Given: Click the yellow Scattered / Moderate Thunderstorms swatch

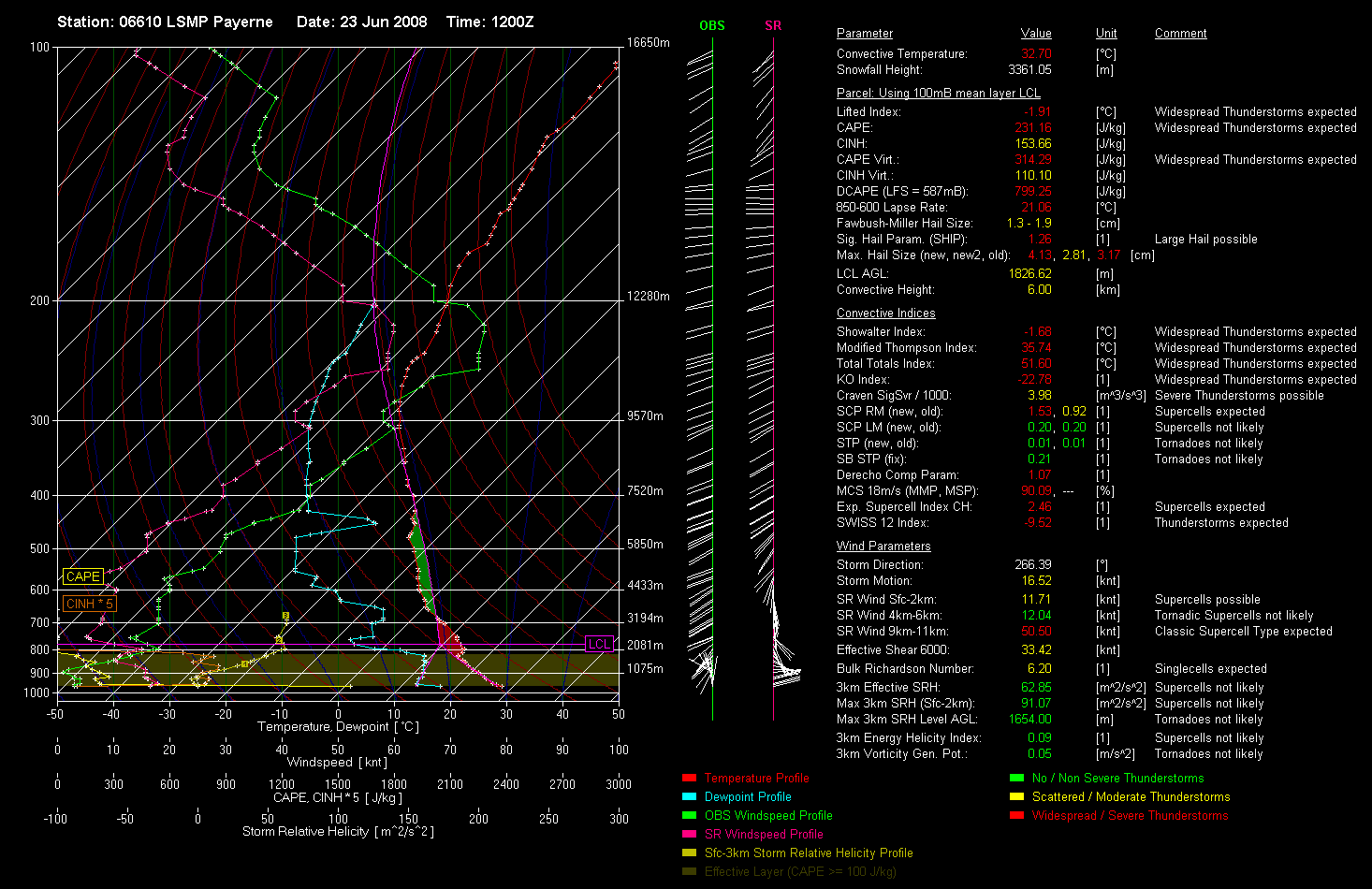Looking at the screenshot, I should (1016, 797).
